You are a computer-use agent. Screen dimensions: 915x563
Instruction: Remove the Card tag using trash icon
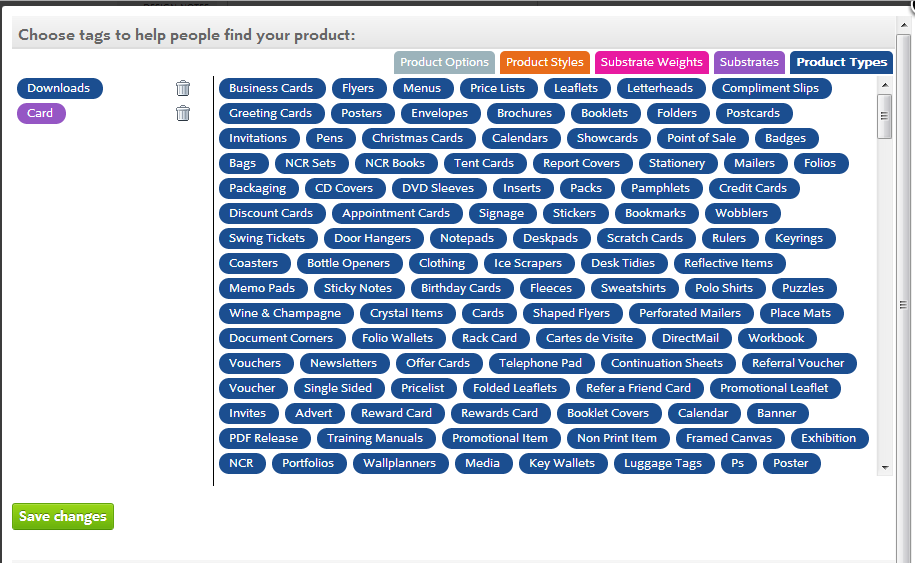pos(183,113)
